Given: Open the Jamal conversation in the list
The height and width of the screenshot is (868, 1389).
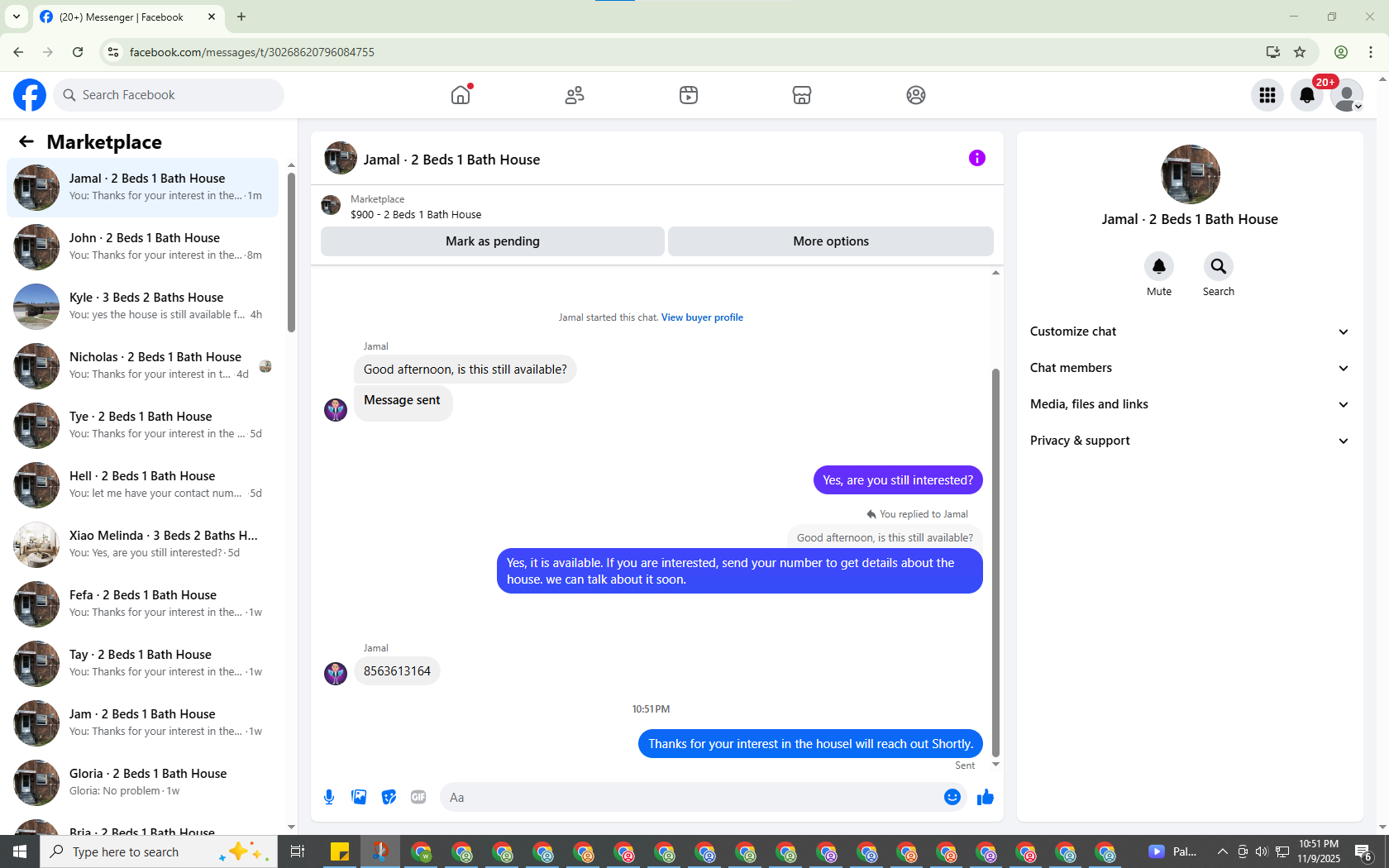Looking at the screenshot, I should (142, 188).
